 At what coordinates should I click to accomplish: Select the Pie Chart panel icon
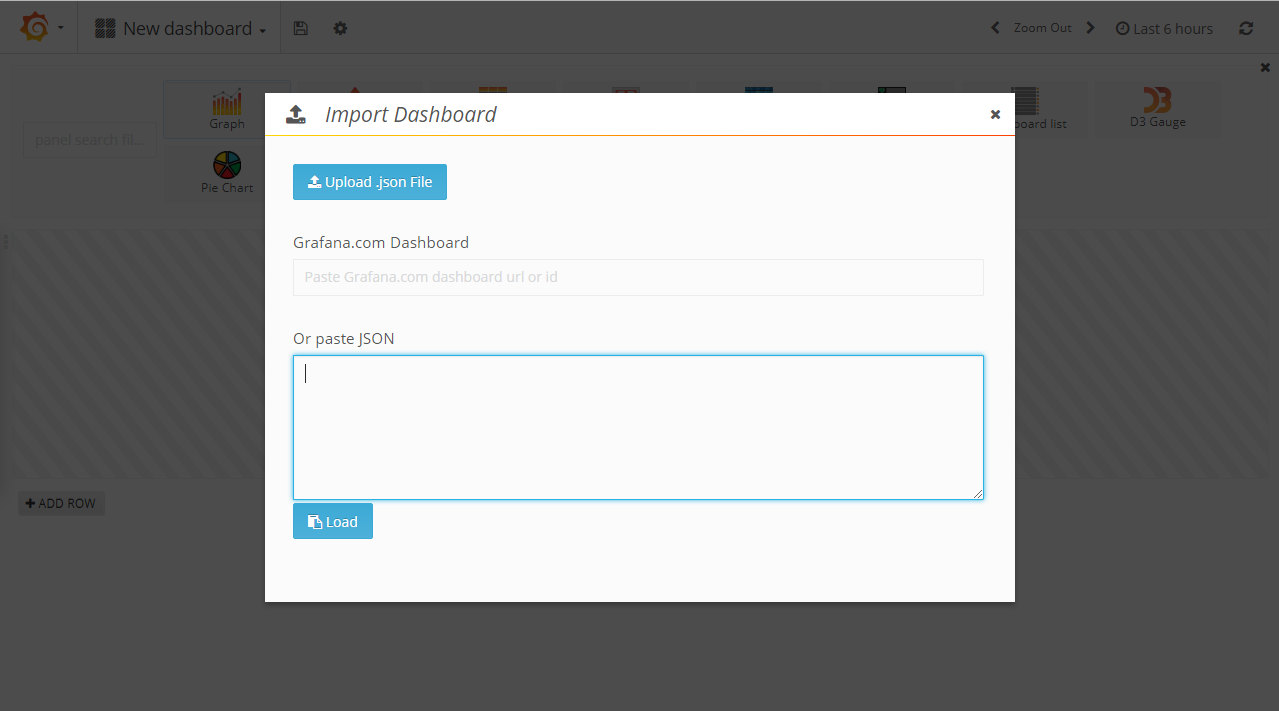(x=227, y=172)
